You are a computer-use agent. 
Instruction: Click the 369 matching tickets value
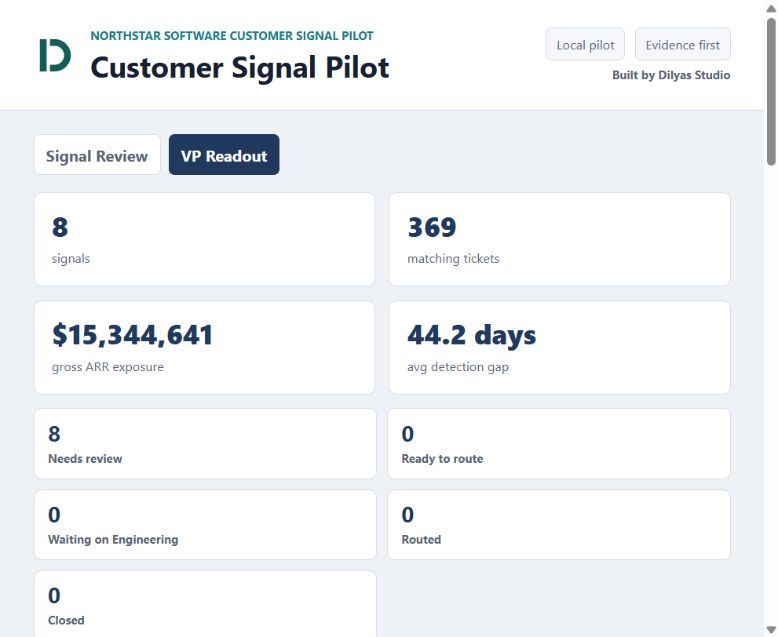(x=432, y=227)
